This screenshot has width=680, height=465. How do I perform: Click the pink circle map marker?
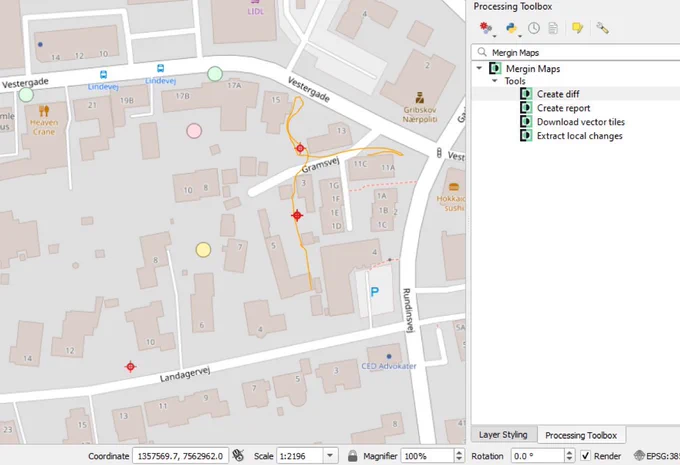[x=194, y=131]
